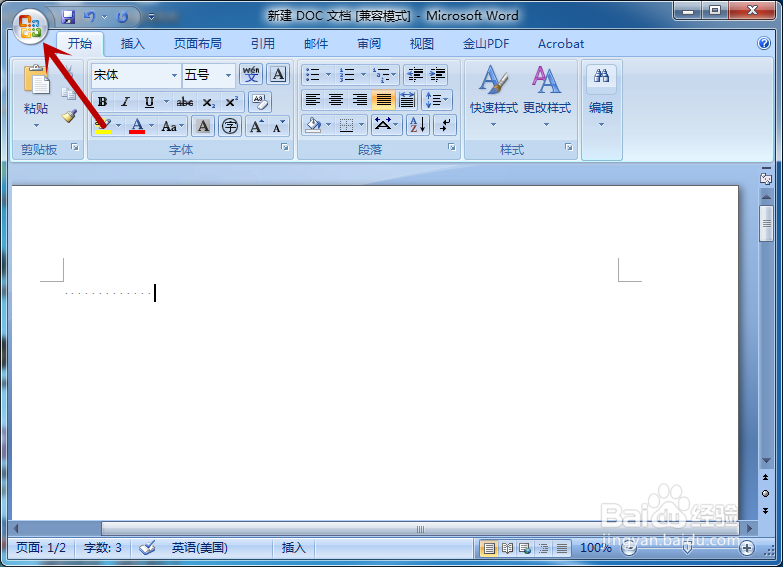Center the paragraph text
783x567 pixels.
(336, 100)
